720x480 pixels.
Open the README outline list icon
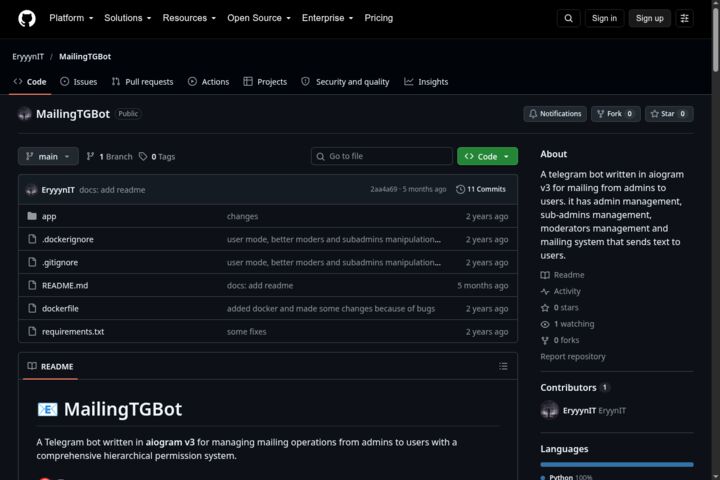tap(503, 366)
